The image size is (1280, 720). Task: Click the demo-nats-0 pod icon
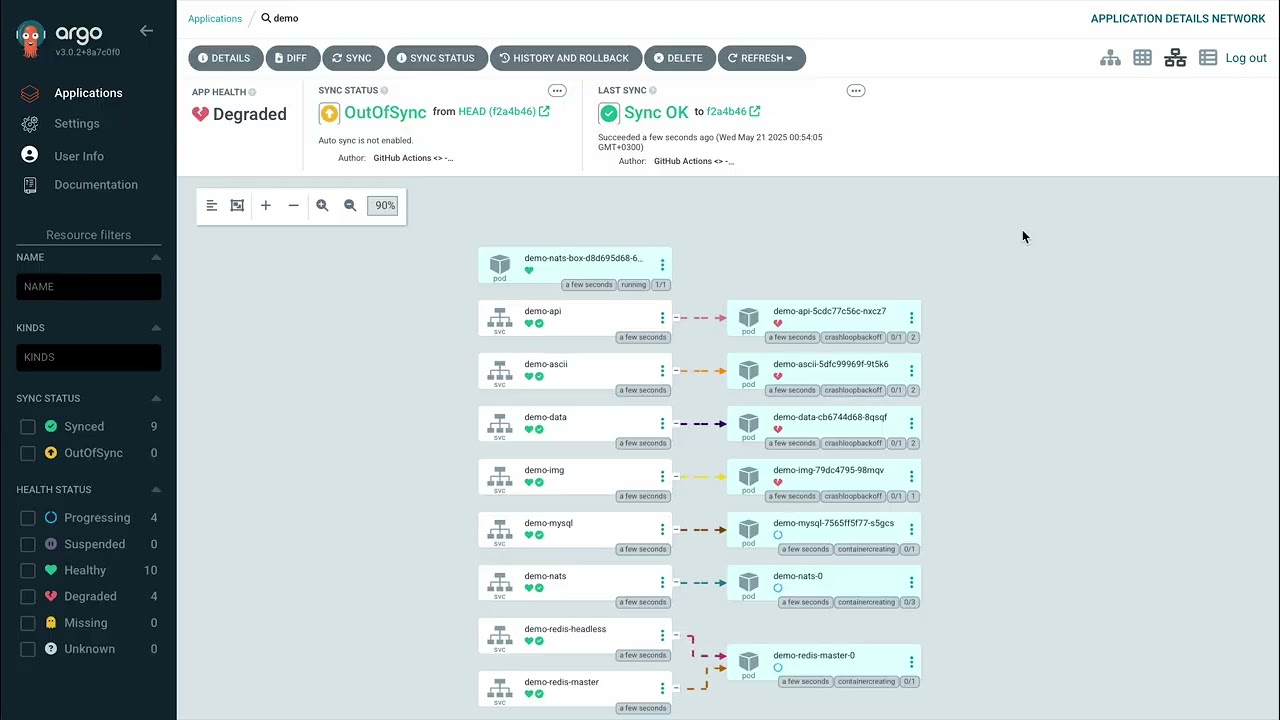click(748, 583)
